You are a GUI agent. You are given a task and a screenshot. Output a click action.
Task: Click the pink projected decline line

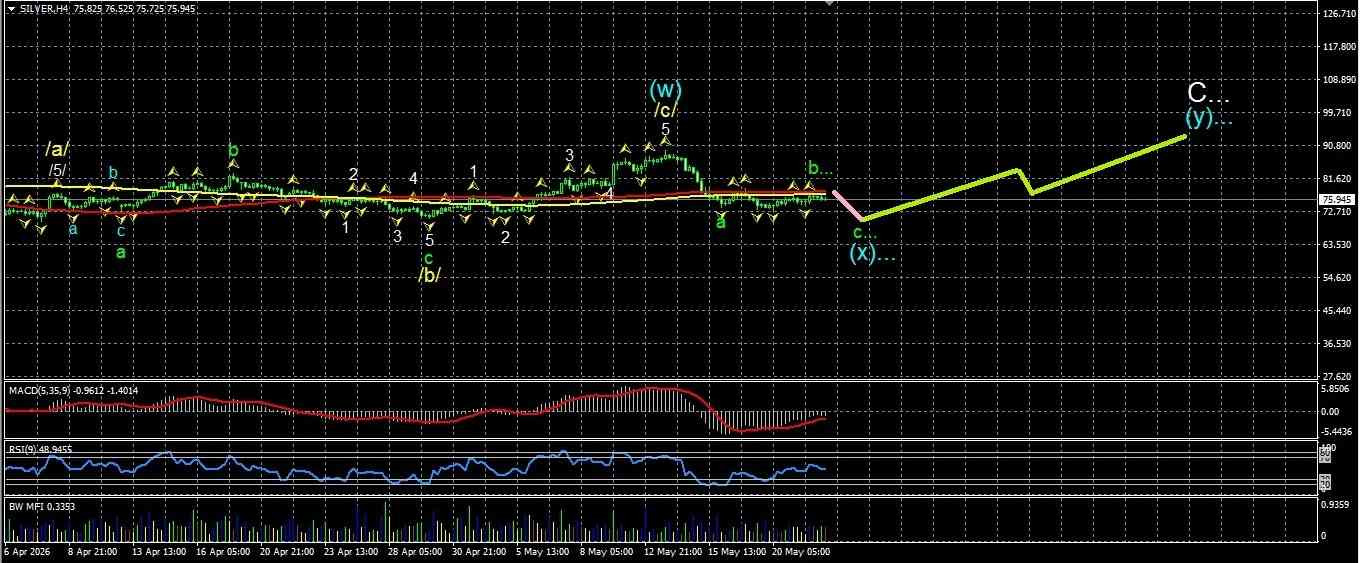point(848,205)
